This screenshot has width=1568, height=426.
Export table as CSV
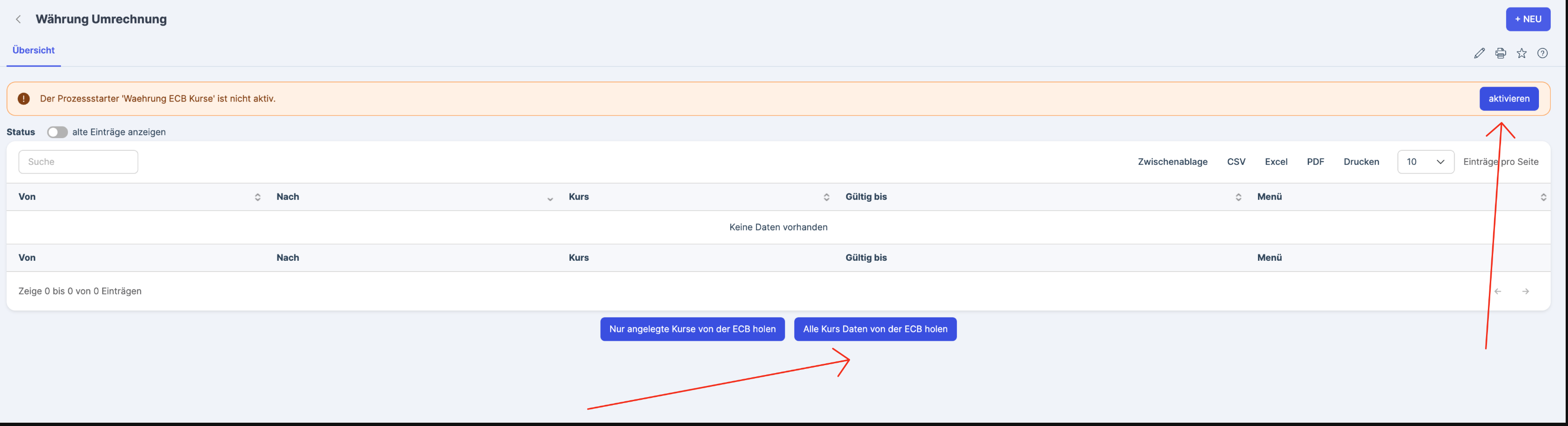1235,162
